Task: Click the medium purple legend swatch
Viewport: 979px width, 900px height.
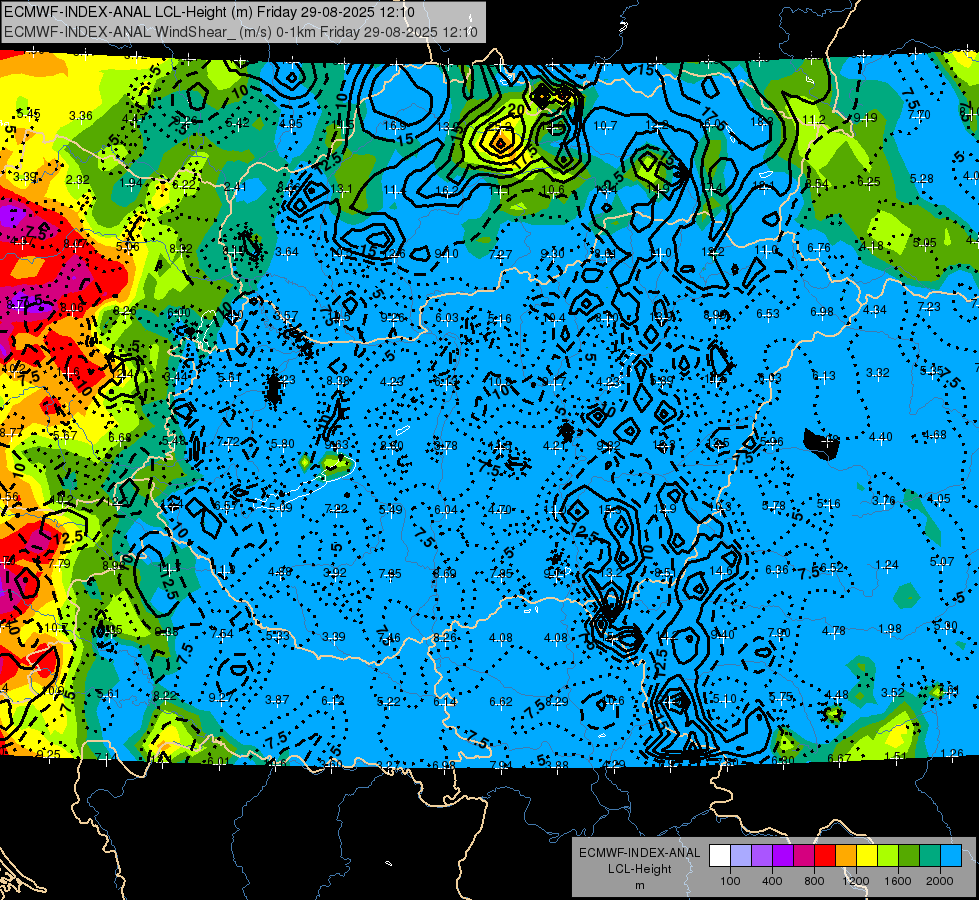Action: pyautogui.click(x=762, y=856)
